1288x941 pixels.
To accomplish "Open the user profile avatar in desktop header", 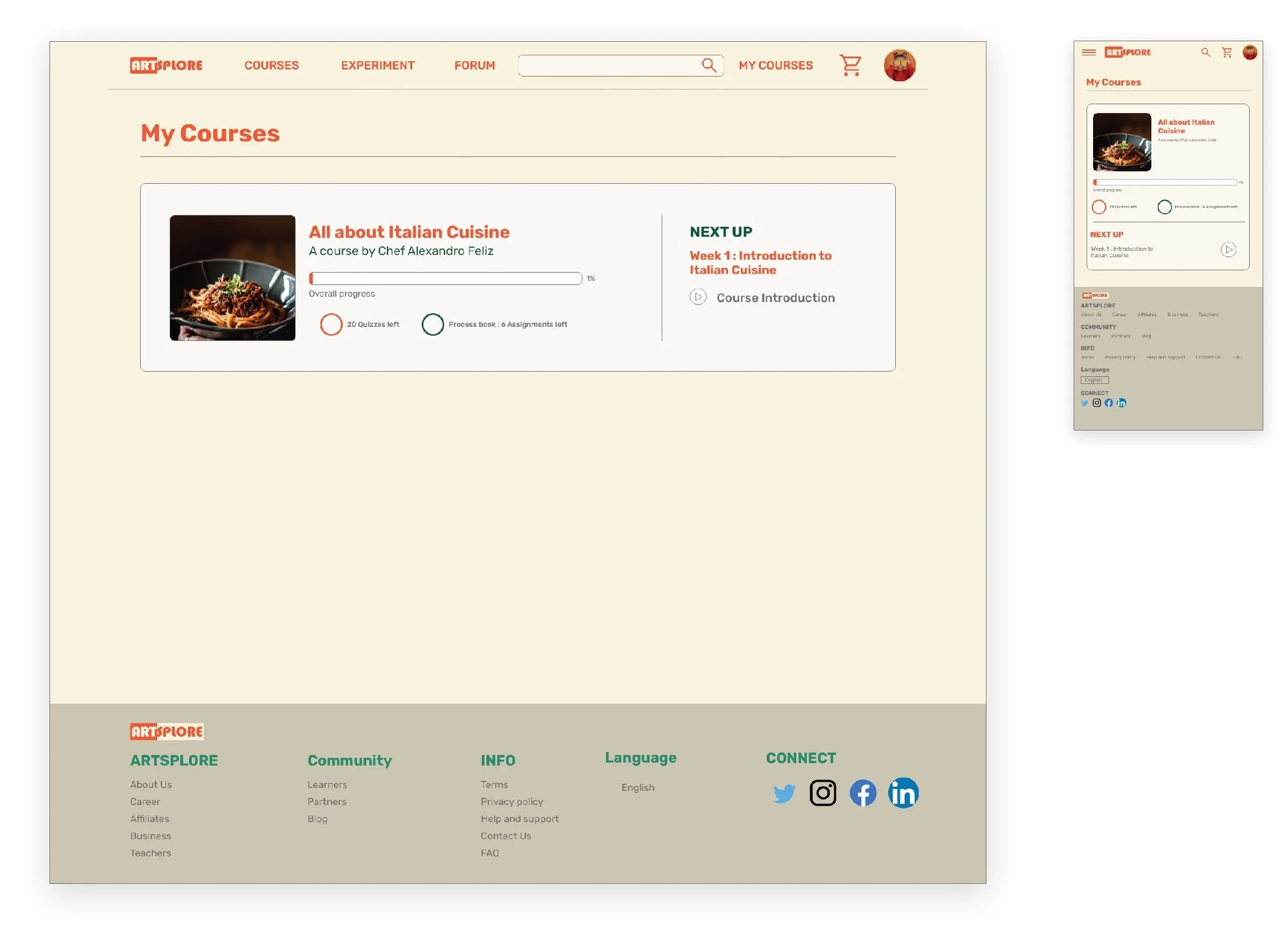I will point(899,65).
